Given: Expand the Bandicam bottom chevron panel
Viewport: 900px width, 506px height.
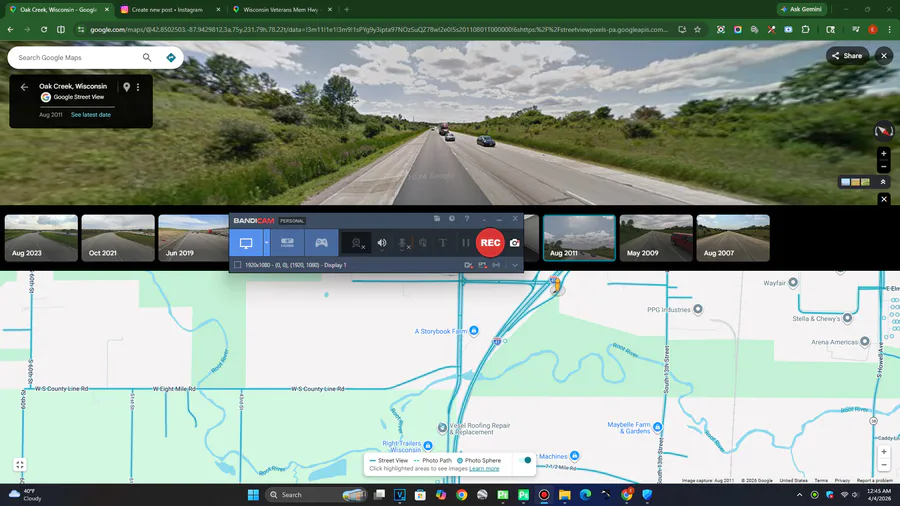Looking at the screenshot, I should click(x=515, y=265).
